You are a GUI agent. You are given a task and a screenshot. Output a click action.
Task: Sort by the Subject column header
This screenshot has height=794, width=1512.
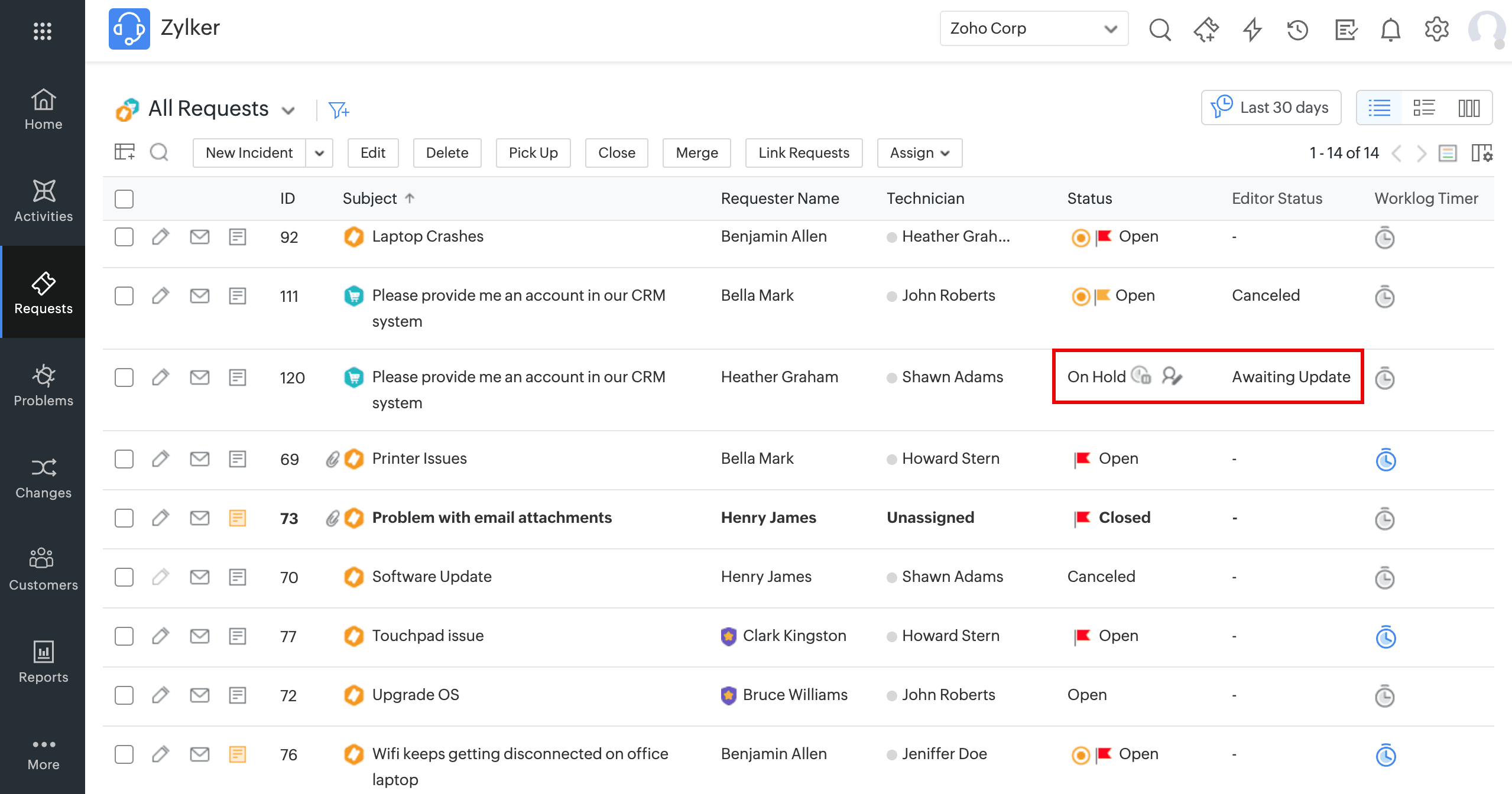tap(370, 198)
